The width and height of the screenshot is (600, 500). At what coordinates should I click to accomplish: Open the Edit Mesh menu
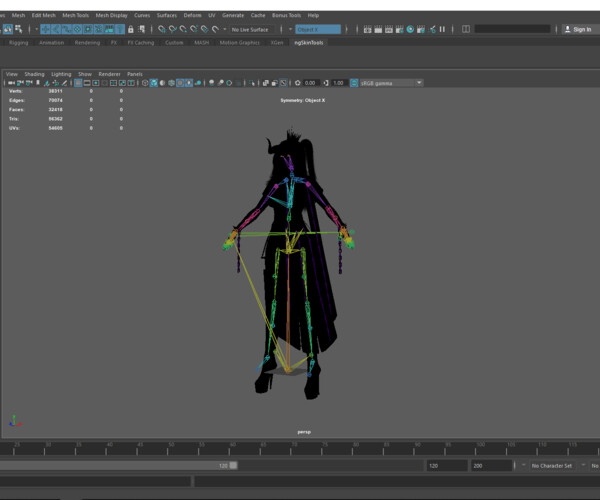[x=44, y=15]
